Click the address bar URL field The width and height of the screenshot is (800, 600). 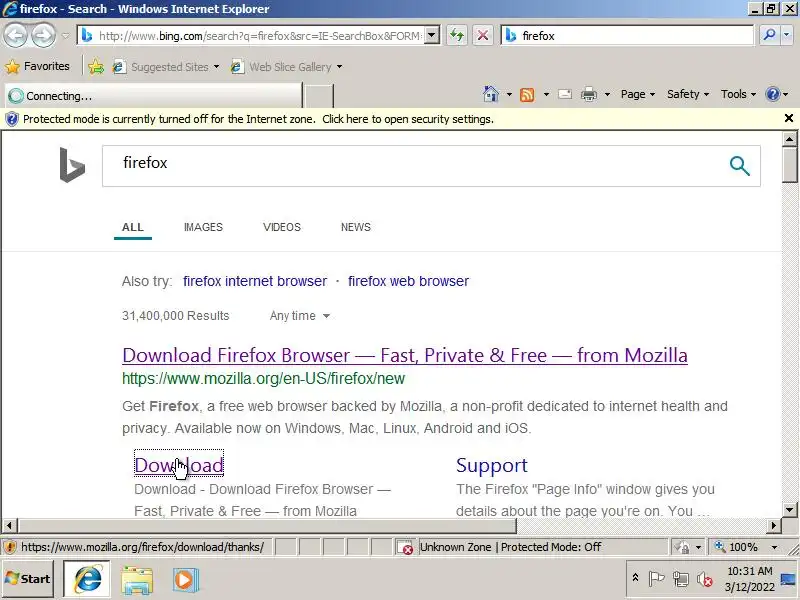tap(259, 36)
